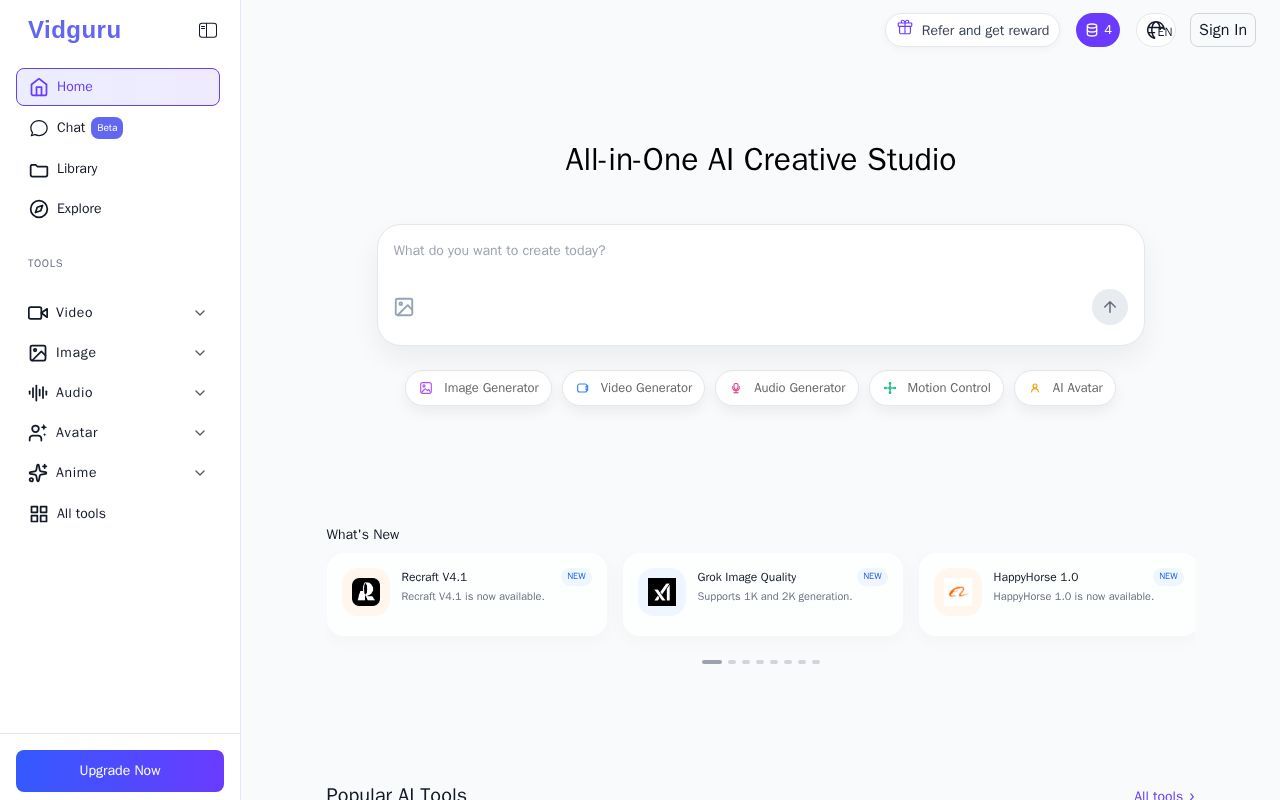The height and width of the screenshot is (800, 1280).
Task: Click the HappyHorse logo icon
Action: click(x=958, y=592)
